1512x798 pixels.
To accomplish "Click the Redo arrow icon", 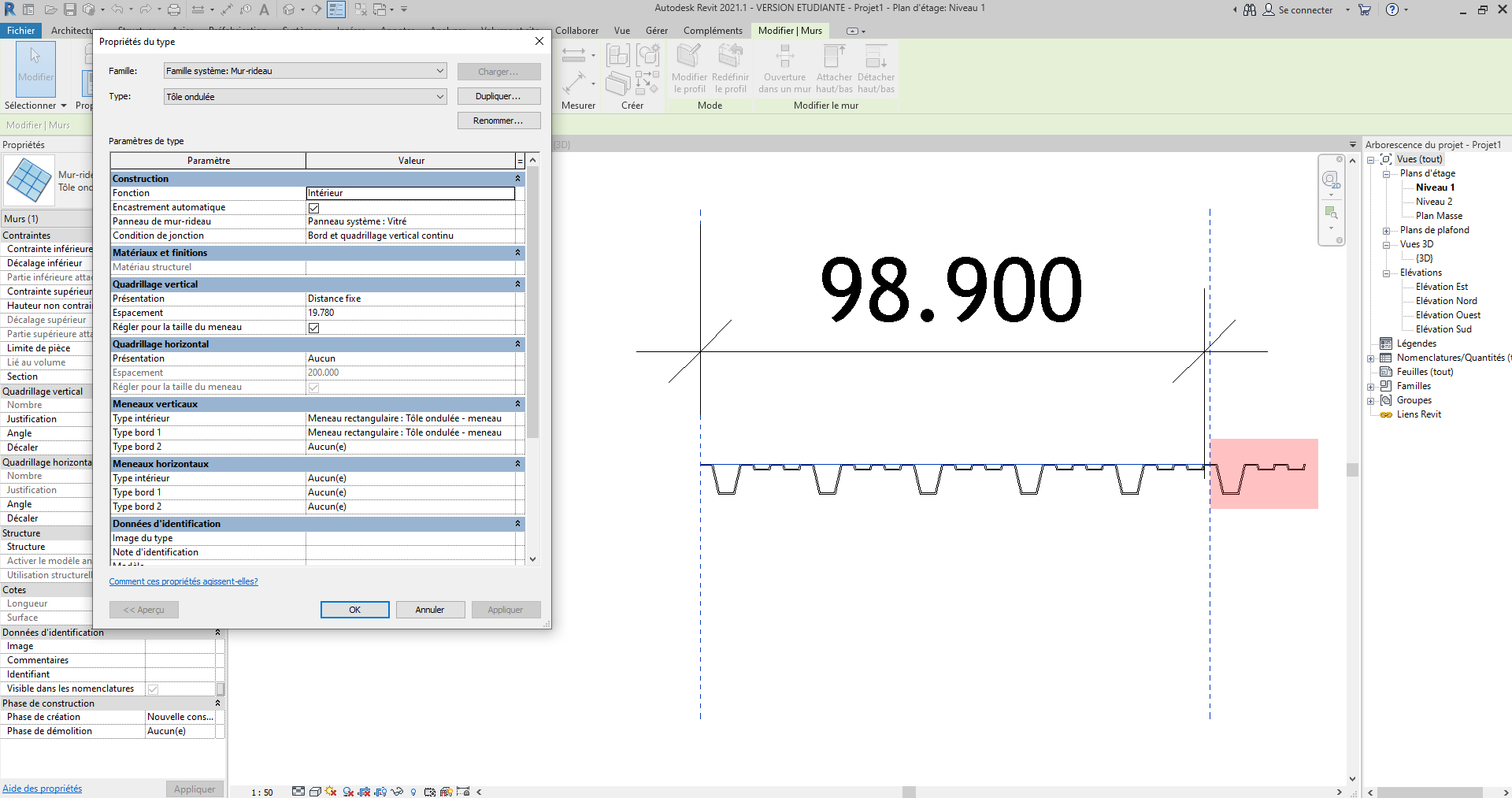I will 146,9.
